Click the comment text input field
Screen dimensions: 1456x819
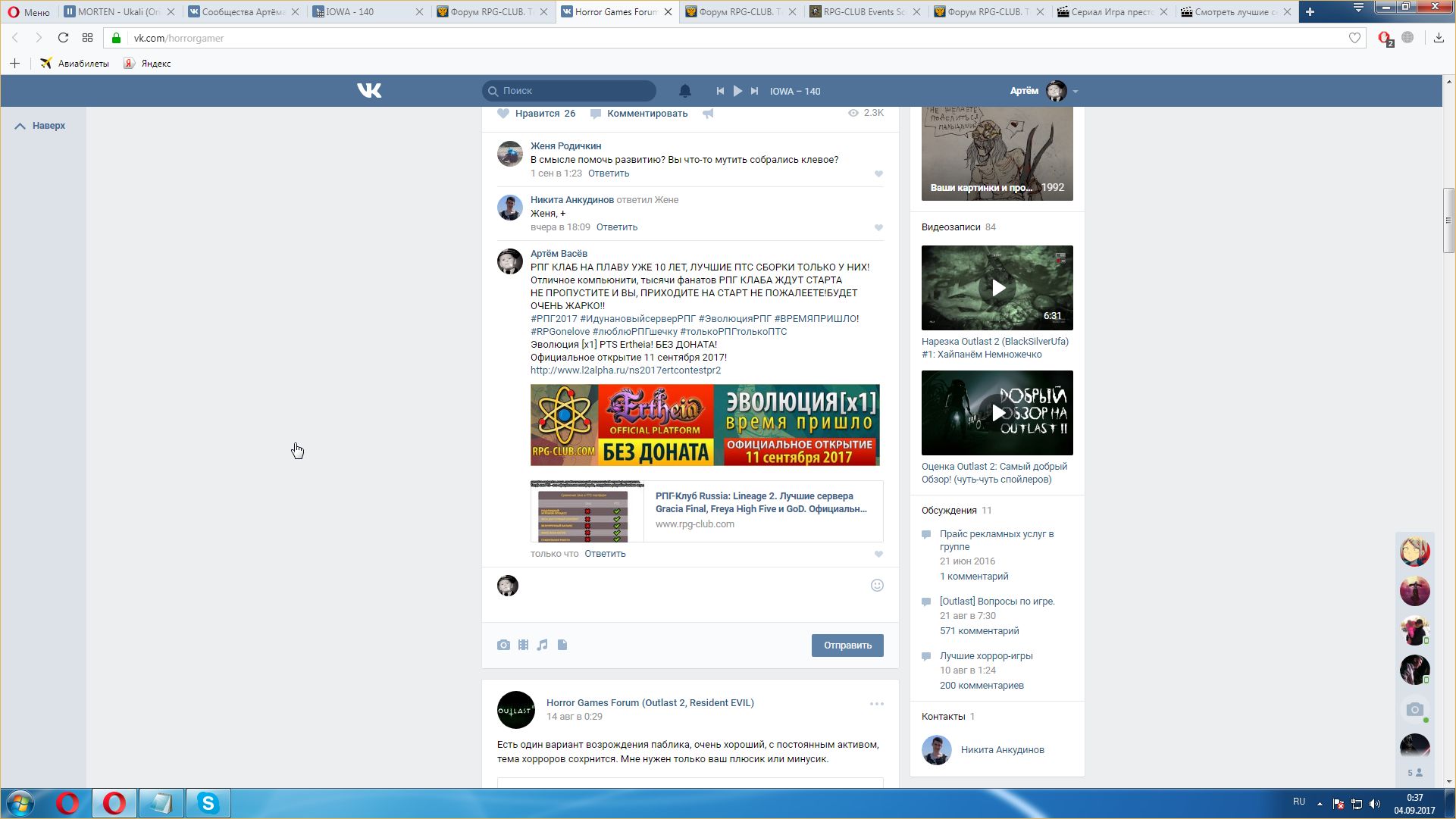click(694, 595)
